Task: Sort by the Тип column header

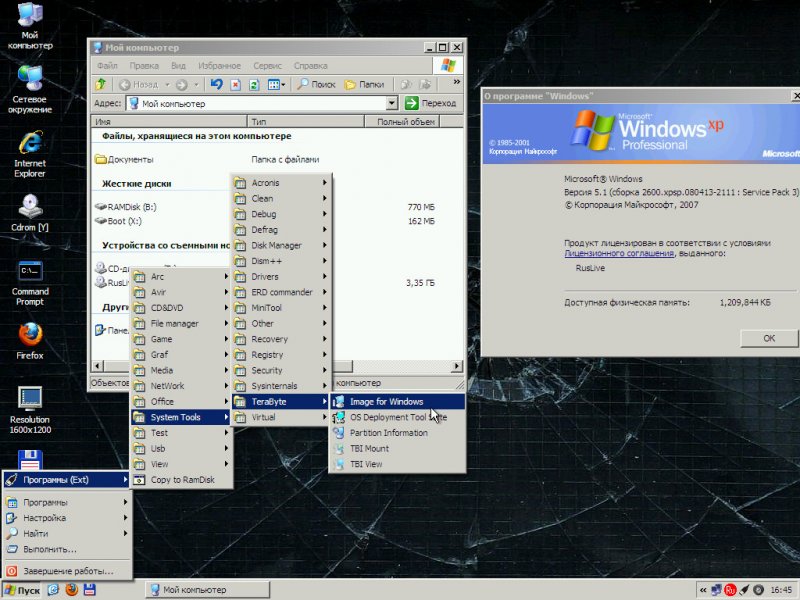Action: click(306, 121)
